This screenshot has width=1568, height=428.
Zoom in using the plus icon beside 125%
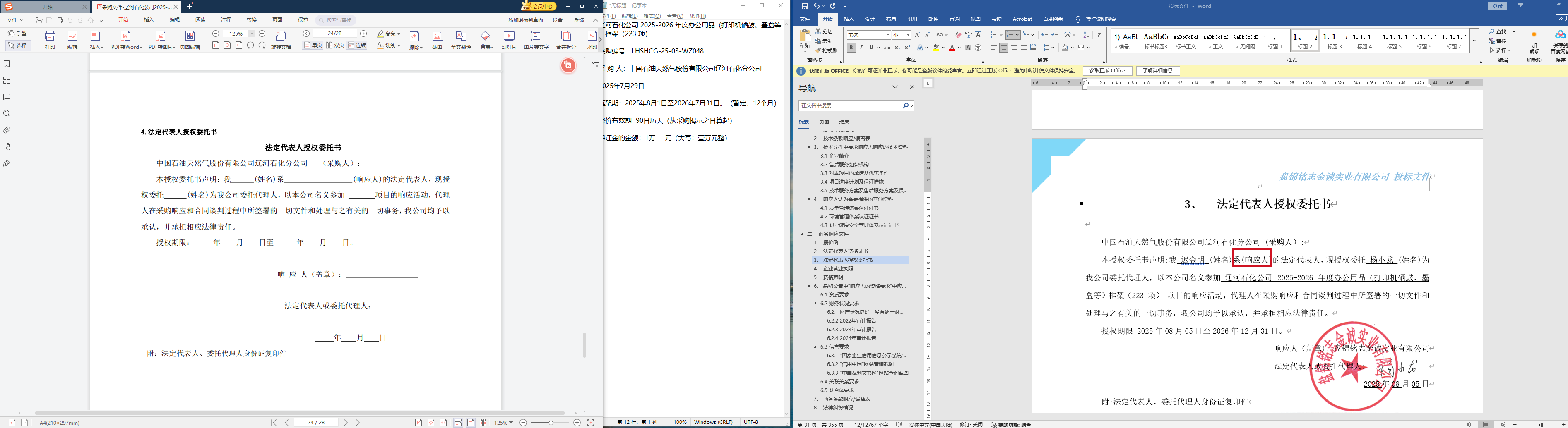pyautogui.click(x=262, y=34)
